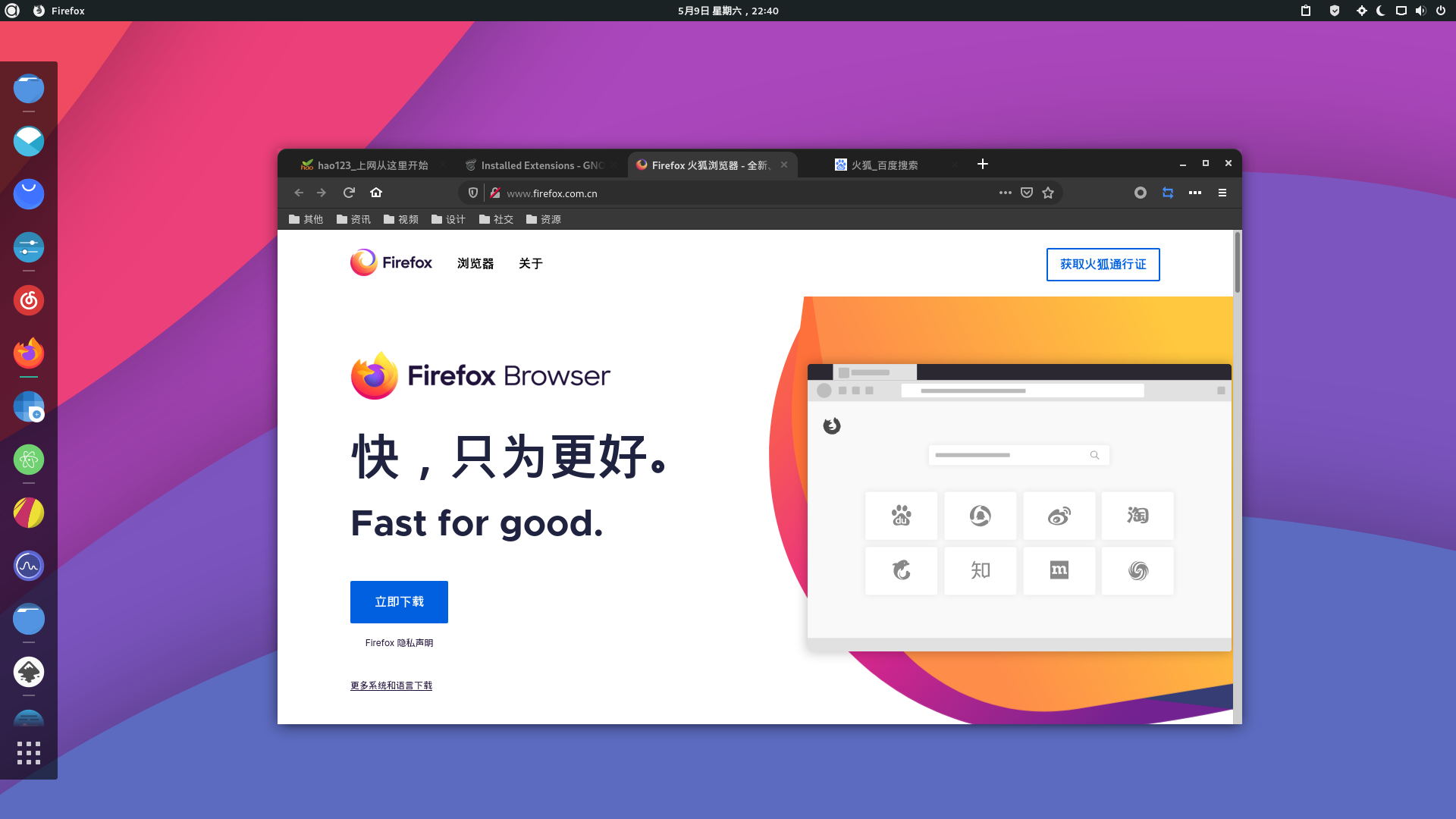Open Firefox's hamburger menu
This screenshot has height=819, width=1456.
[x=1222, y=193]
